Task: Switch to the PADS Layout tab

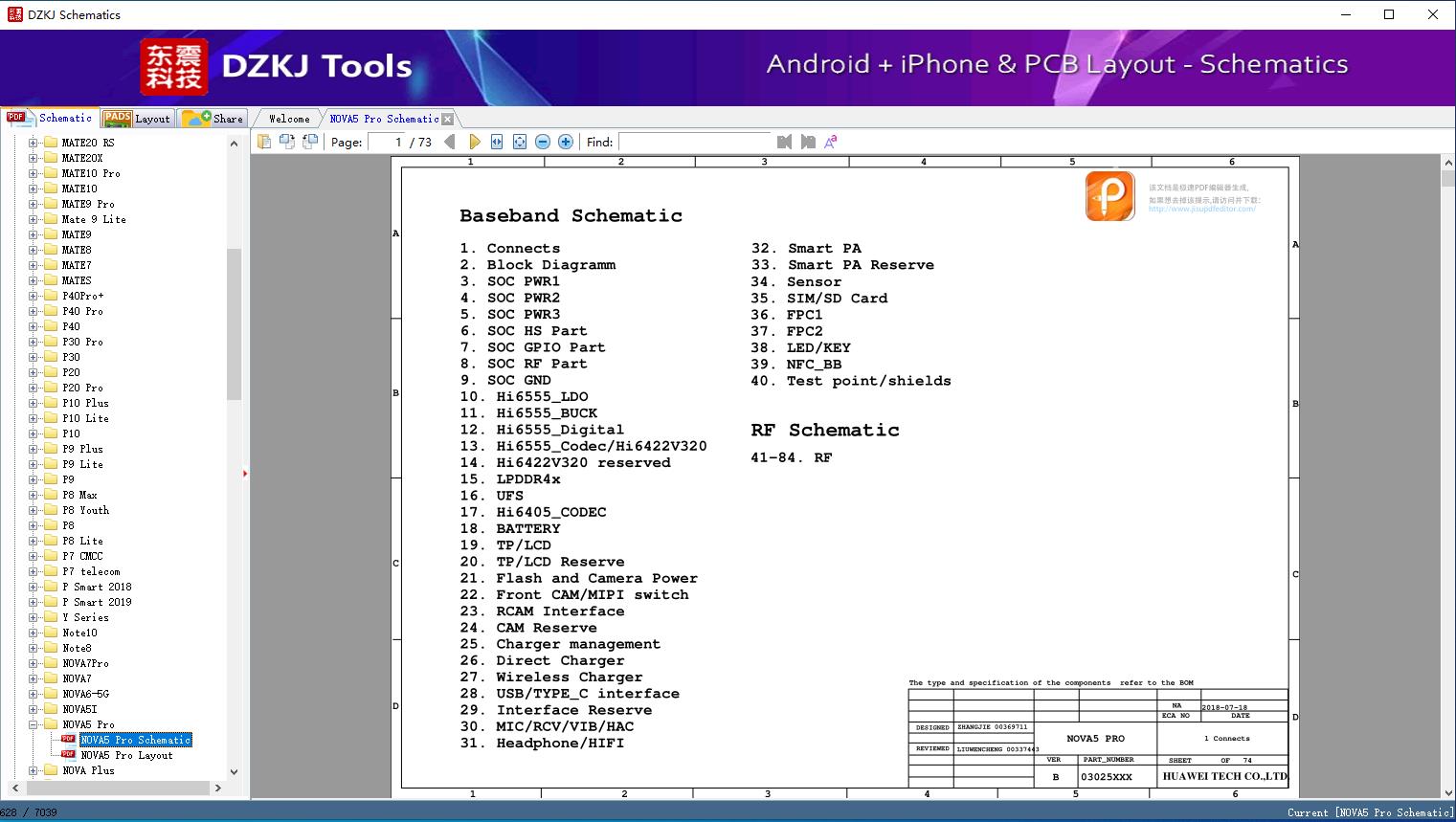Action: point(137,119)
